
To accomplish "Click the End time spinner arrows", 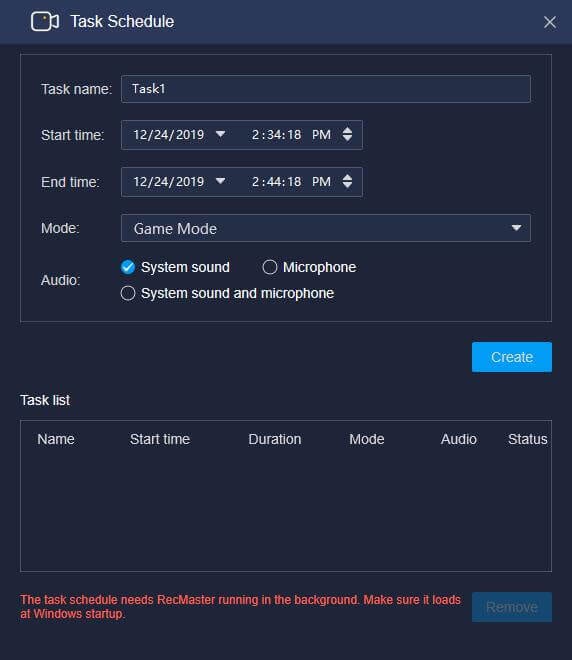I will click(x=347, y=182).
